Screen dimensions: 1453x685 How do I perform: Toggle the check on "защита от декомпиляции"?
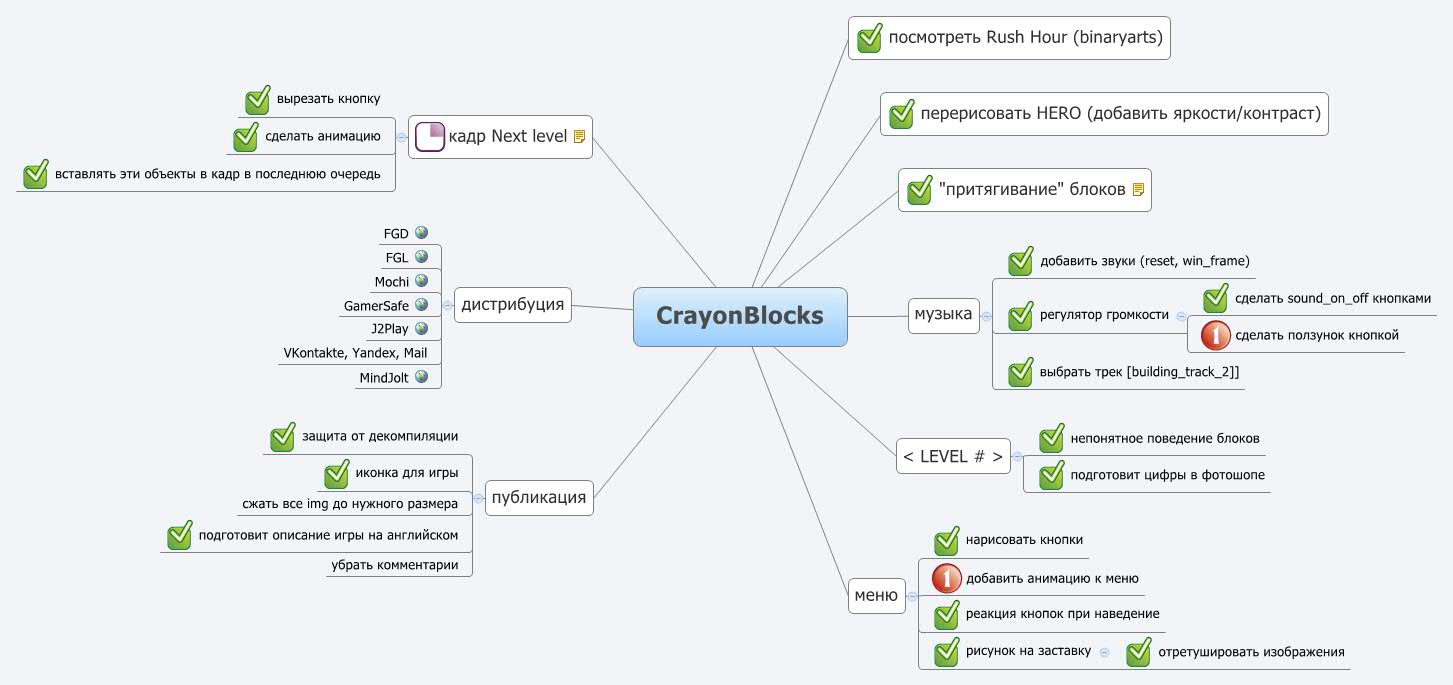282,436
